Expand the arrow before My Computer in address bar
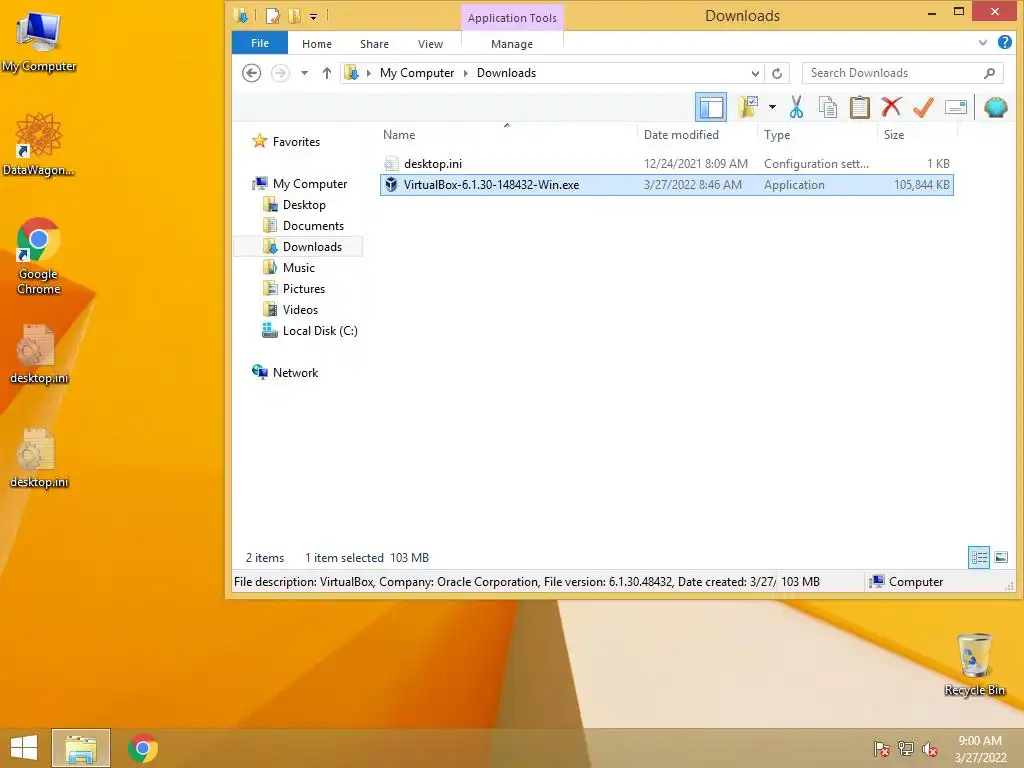The height and width of the screenshot is (768, 1024). coord(369,73)
